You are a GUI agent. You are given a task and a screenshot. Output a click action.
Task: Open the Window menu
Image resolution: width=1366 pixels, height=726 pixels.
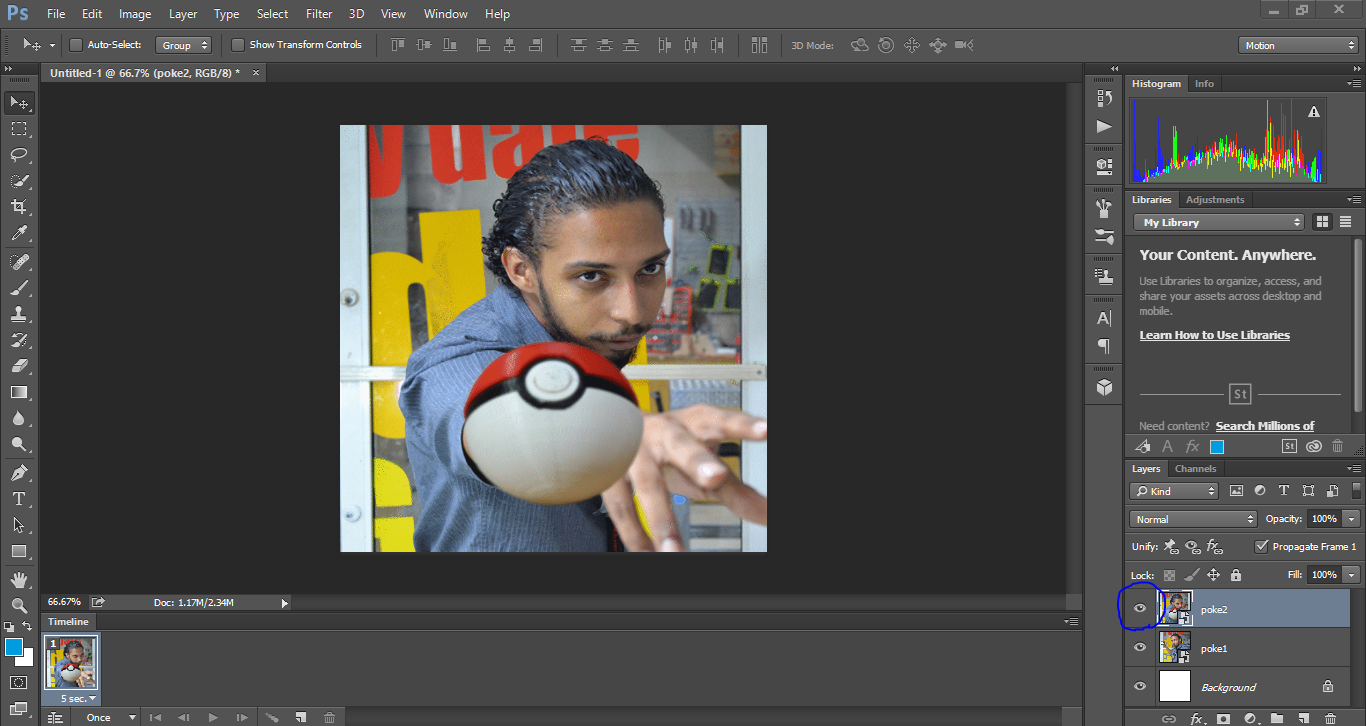(445, 14)
